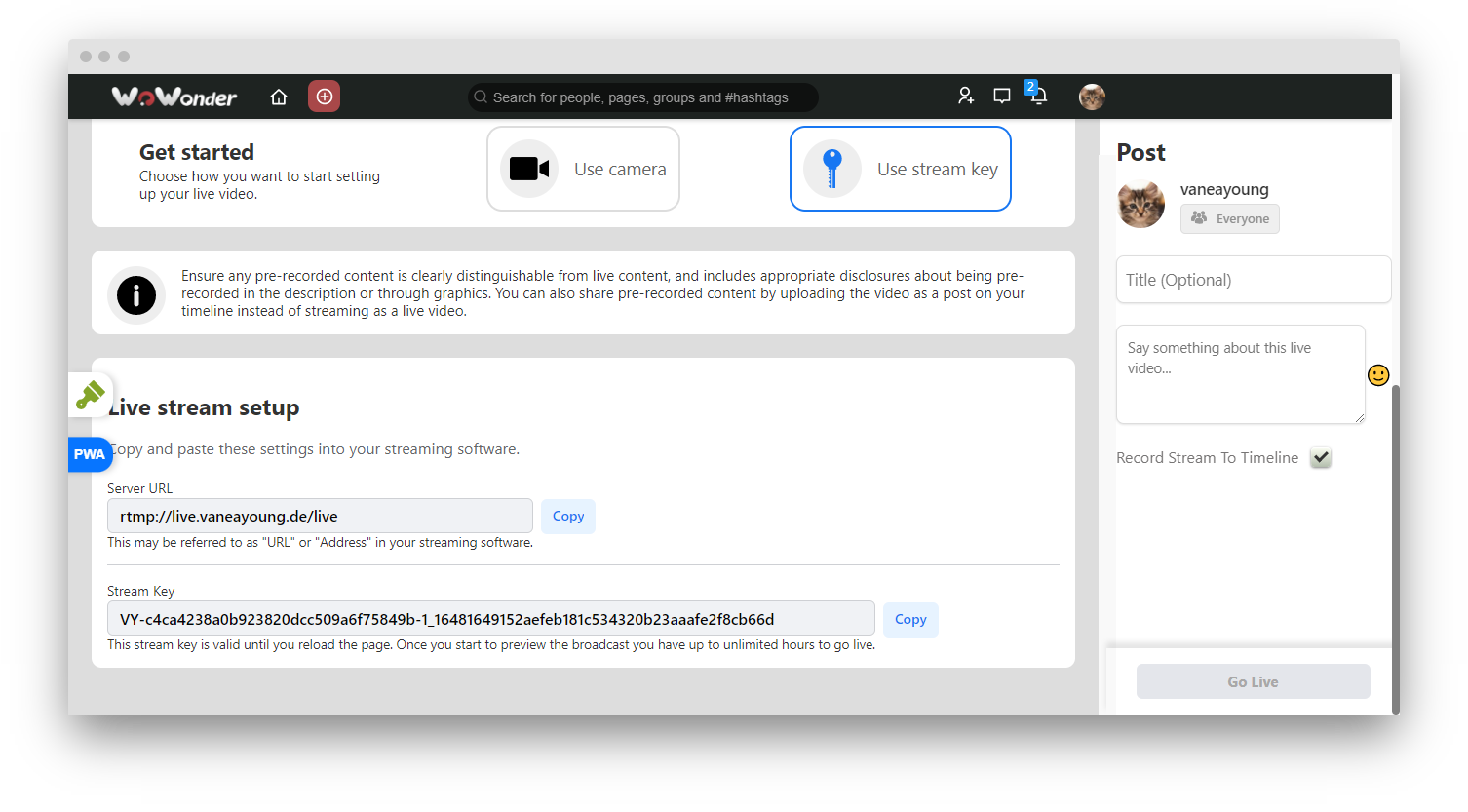Click the info icon about pre-recorded content
This screenshot has height=812, width=1468.
tap(136, 295)
